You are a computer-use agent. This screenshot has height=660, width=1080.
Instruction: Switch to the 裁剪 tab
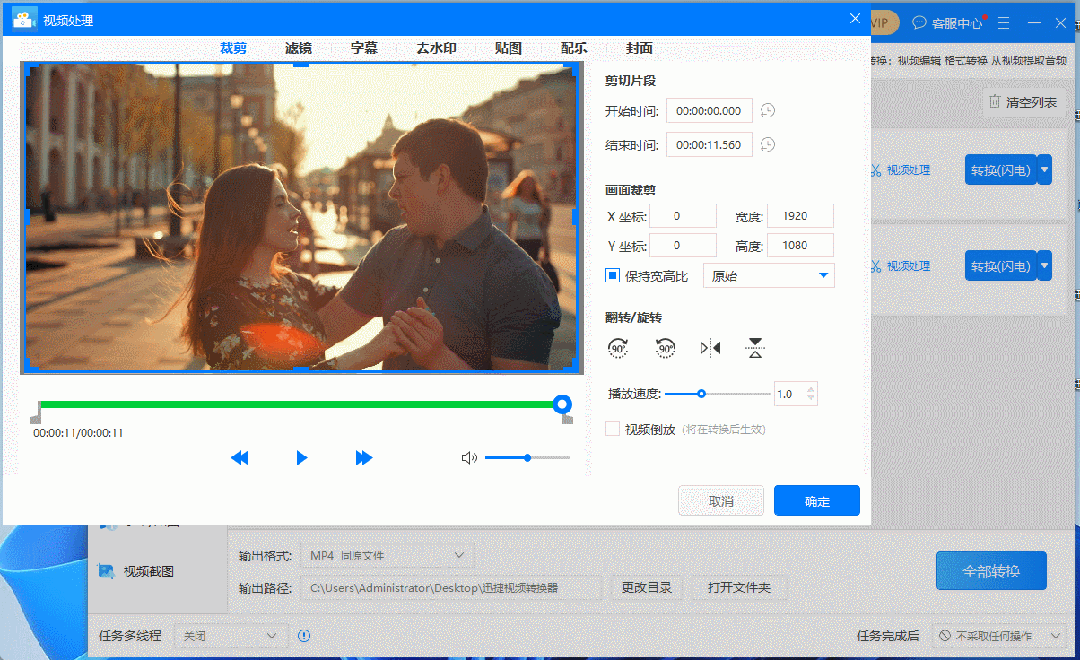233,48
